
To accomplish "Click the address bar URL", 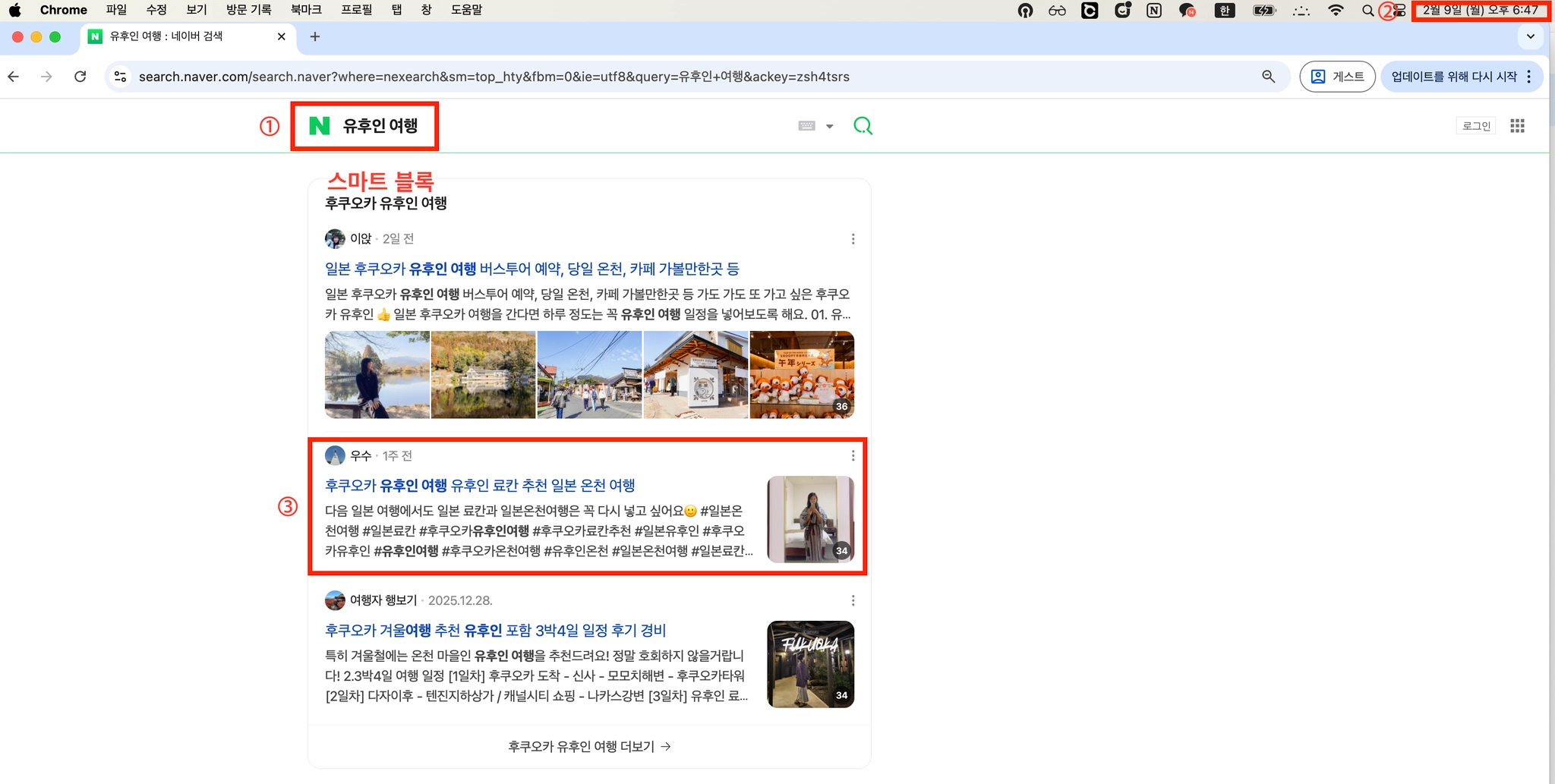I will point(494,77).
